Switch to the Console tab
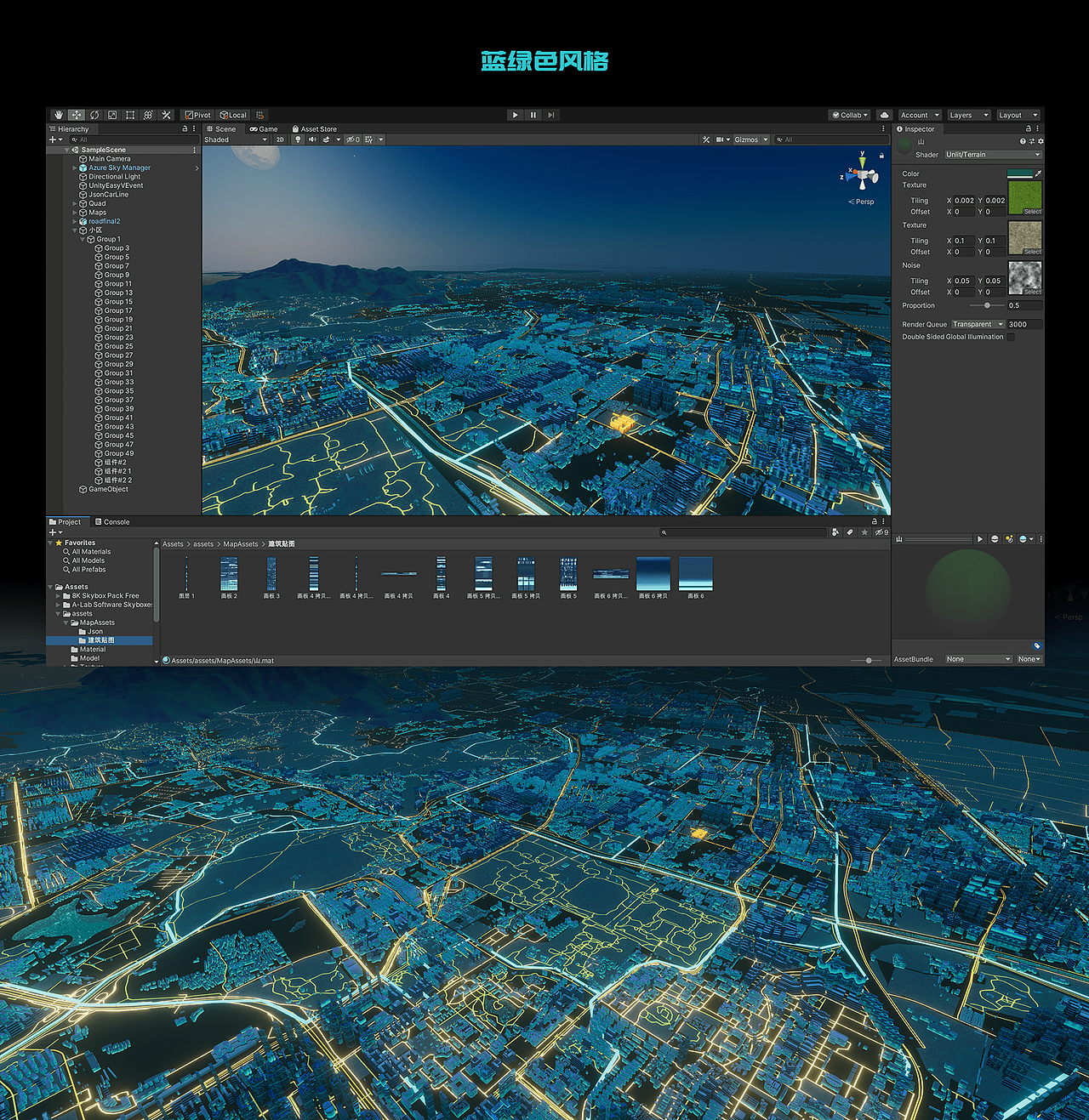 [112, 522]
